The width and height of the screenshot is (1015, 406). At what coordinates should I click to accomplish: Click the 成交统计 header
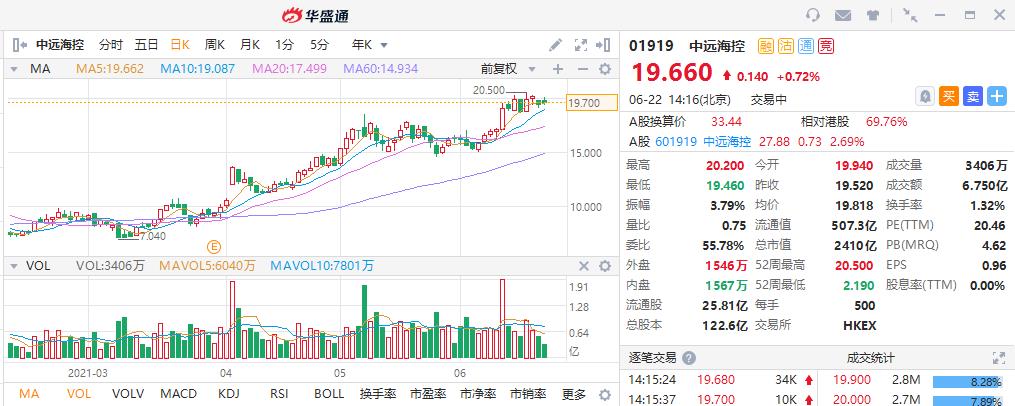tap(871, 358)
